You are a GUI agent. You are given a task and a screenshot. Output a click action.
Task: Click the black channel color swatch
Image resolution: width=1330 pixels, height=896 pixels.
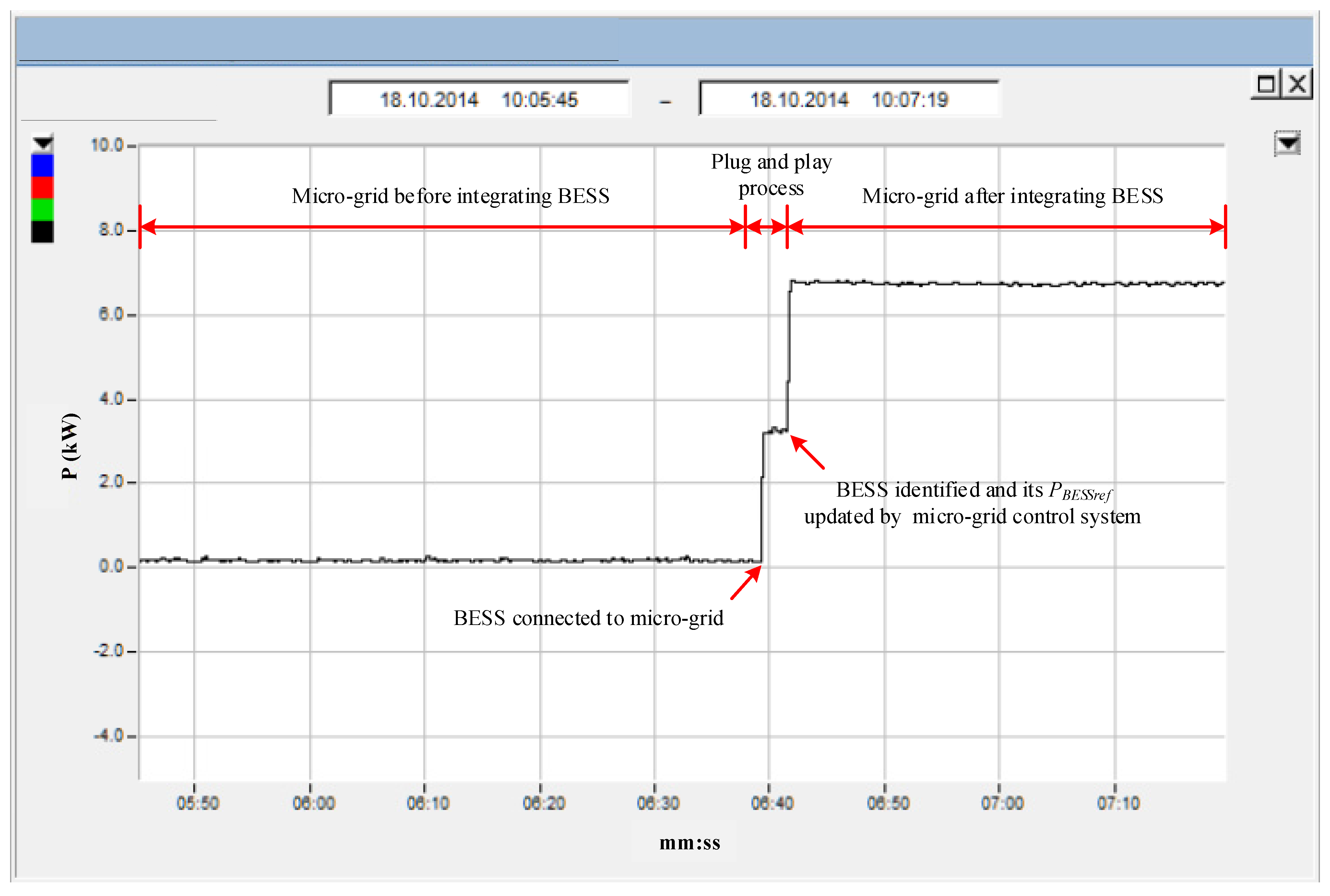click(42, 231)
